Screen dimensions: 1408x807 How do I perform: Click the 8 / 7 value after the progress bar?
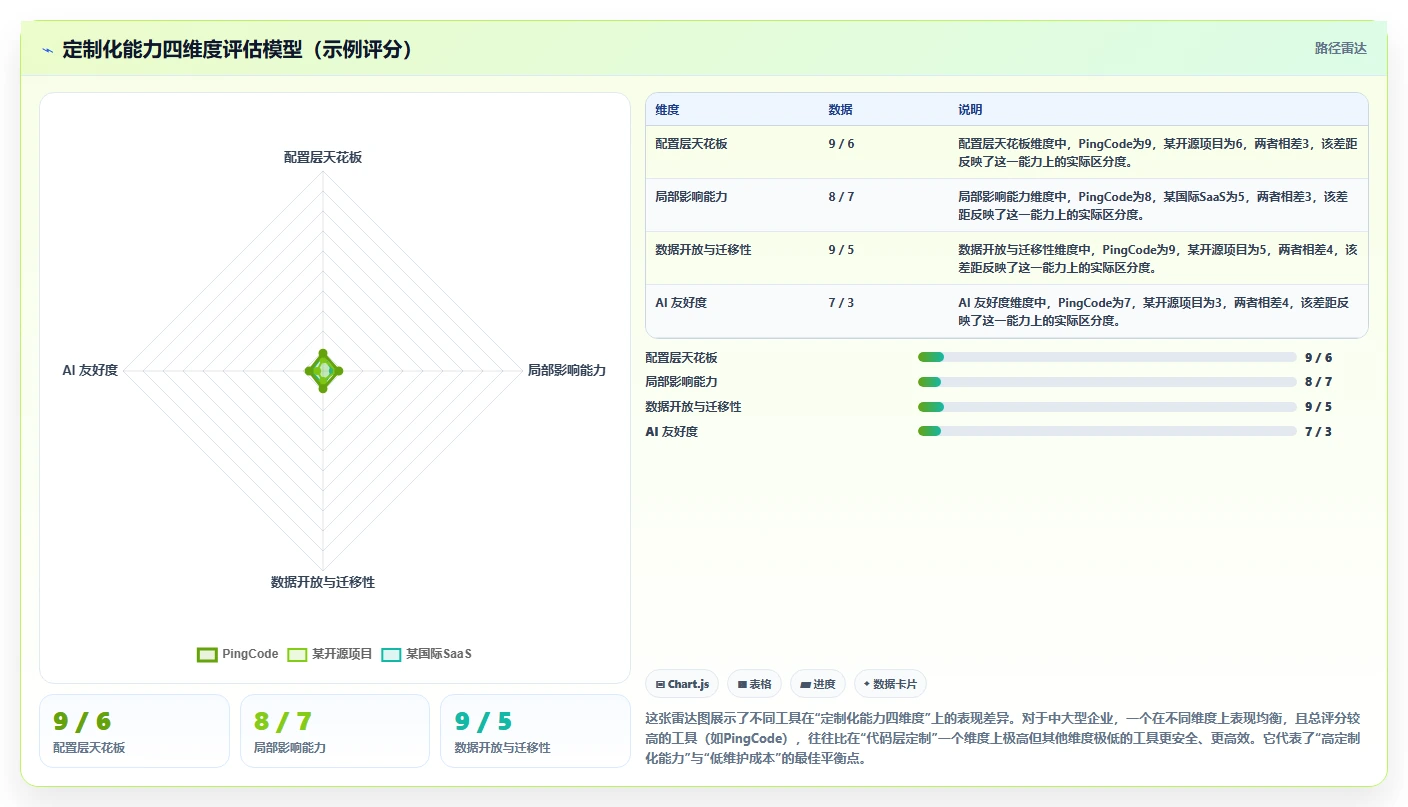[x=1318, y=382]
